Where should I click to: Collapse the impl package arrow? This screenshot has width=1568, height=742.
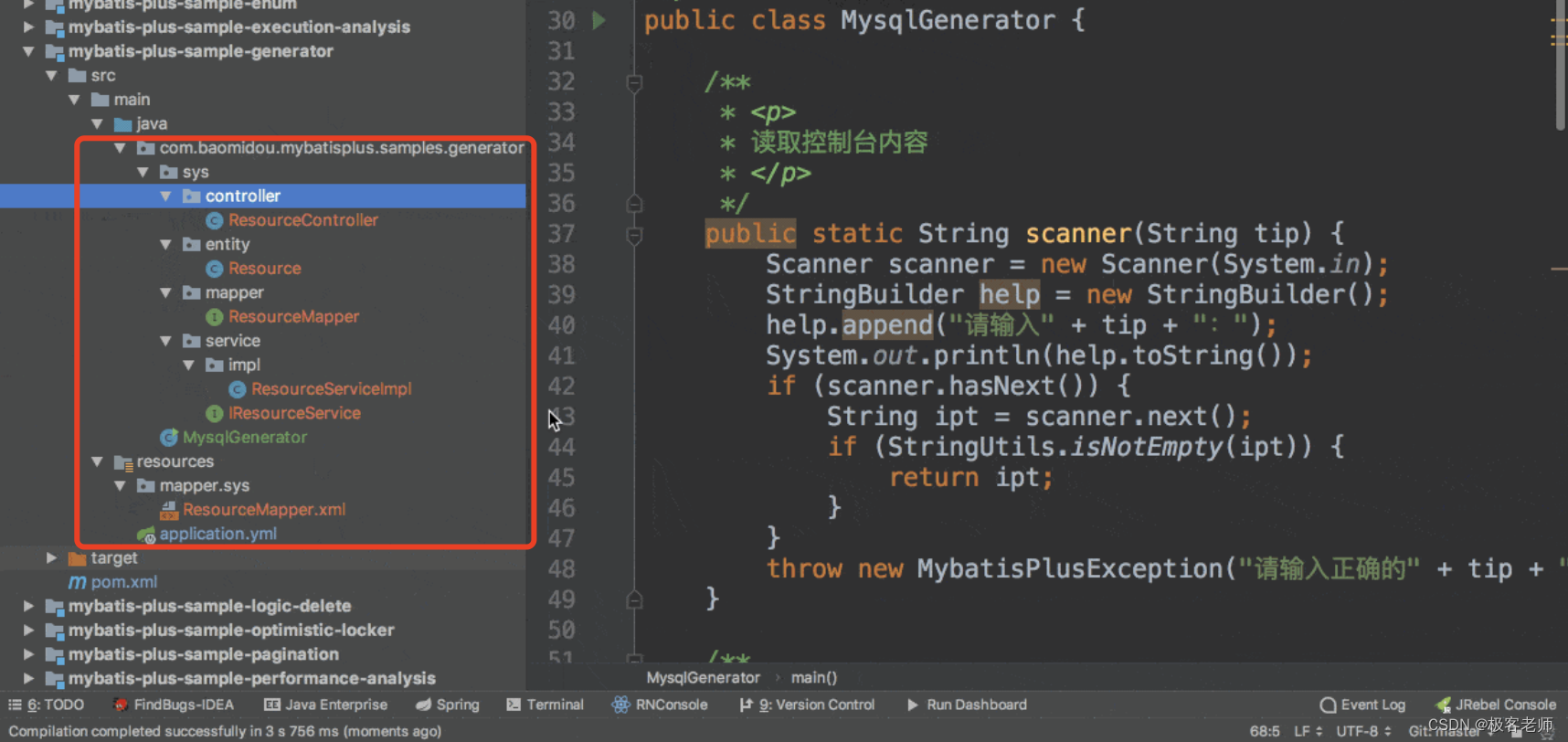(188, 366)
